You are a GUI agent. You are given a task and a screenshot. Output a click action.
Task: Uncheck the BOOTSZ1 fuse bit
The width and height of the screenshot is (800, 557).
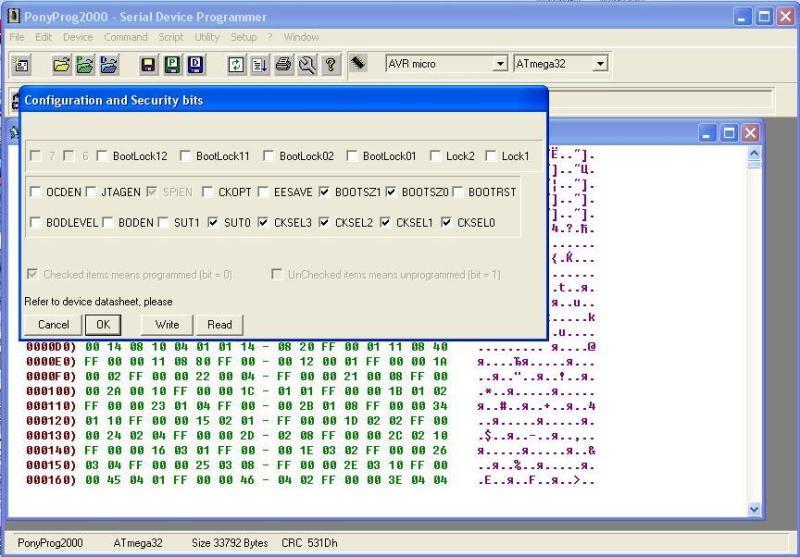[326, 192]
